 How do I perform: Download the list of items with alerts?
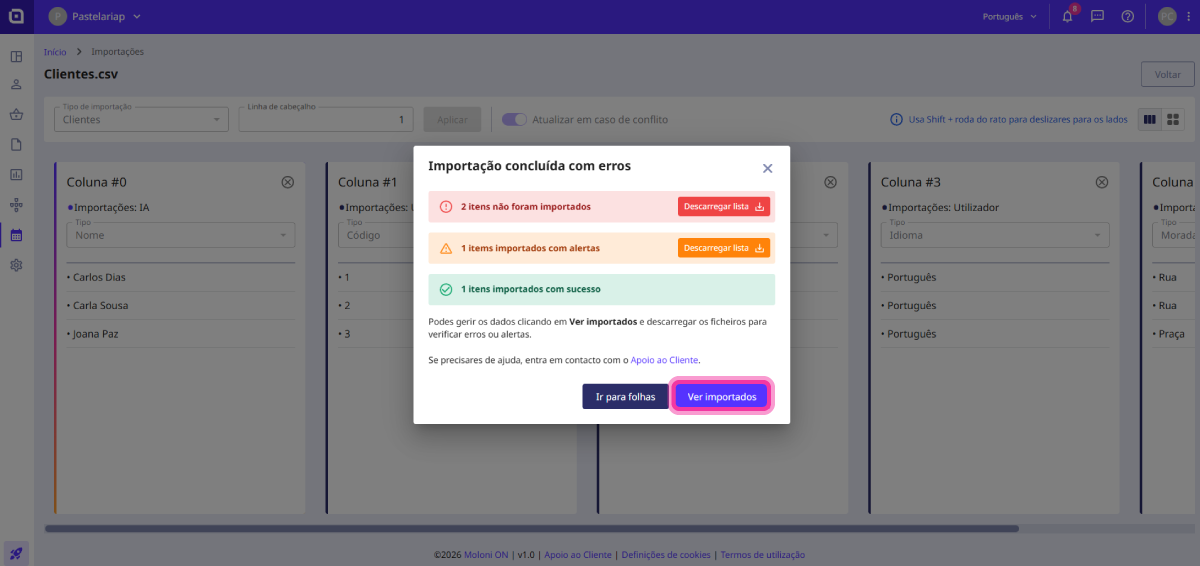pyautogui.click(x=724, y=248)
